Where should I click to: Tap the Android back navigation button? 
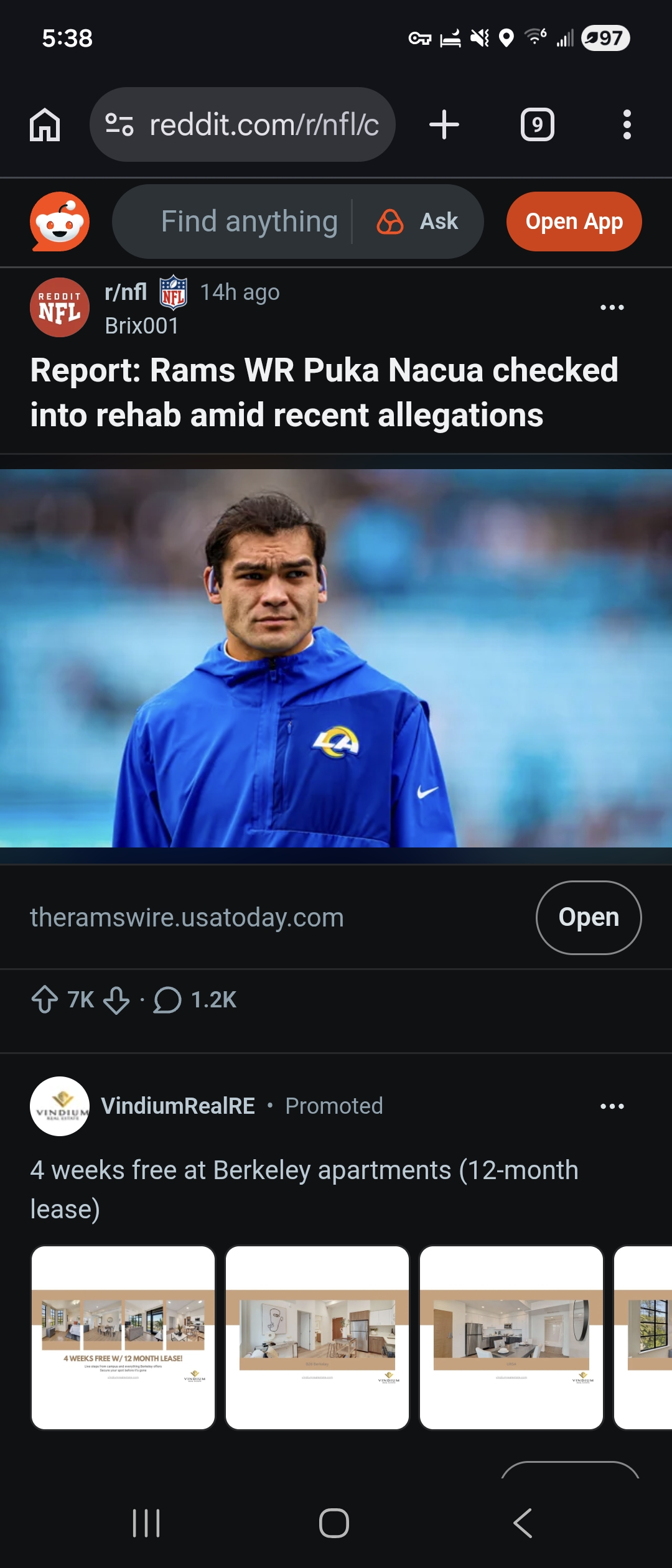523,1523
